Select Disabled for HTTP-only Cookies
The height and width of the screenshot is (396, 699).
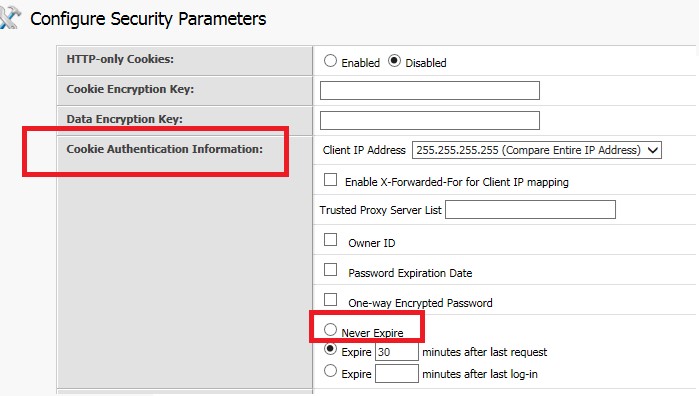click(394, 61)
